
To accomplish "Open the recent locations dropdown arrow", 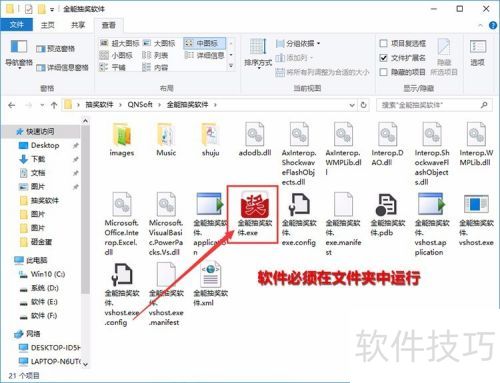I will pyautogui.click(x=42, y=105).
